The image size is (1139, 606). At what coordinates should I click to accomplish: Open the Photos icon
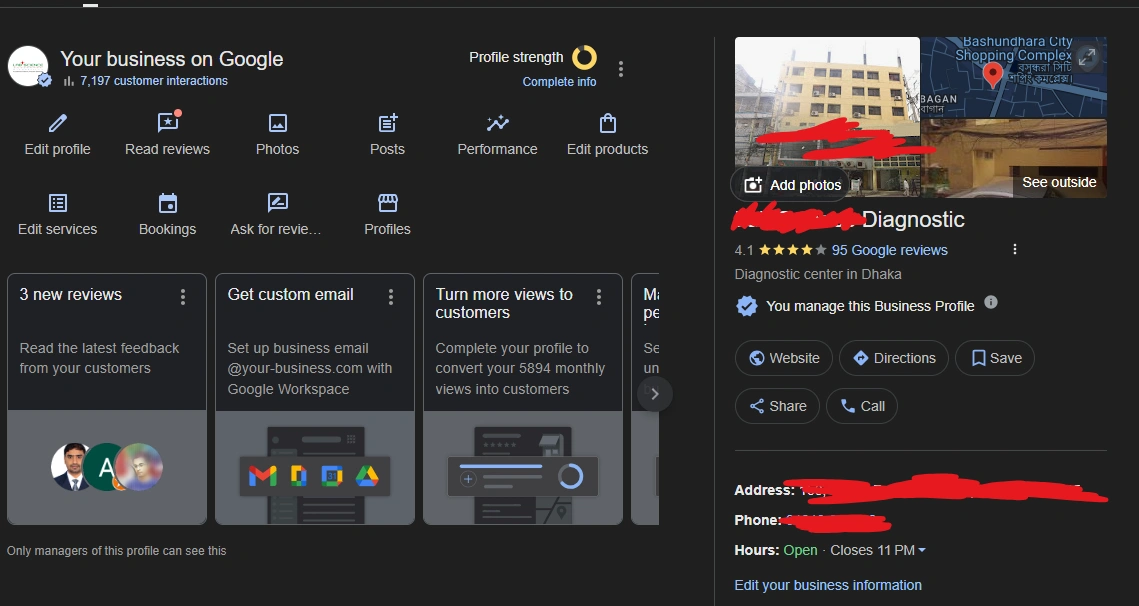click(x=277, y=123)
